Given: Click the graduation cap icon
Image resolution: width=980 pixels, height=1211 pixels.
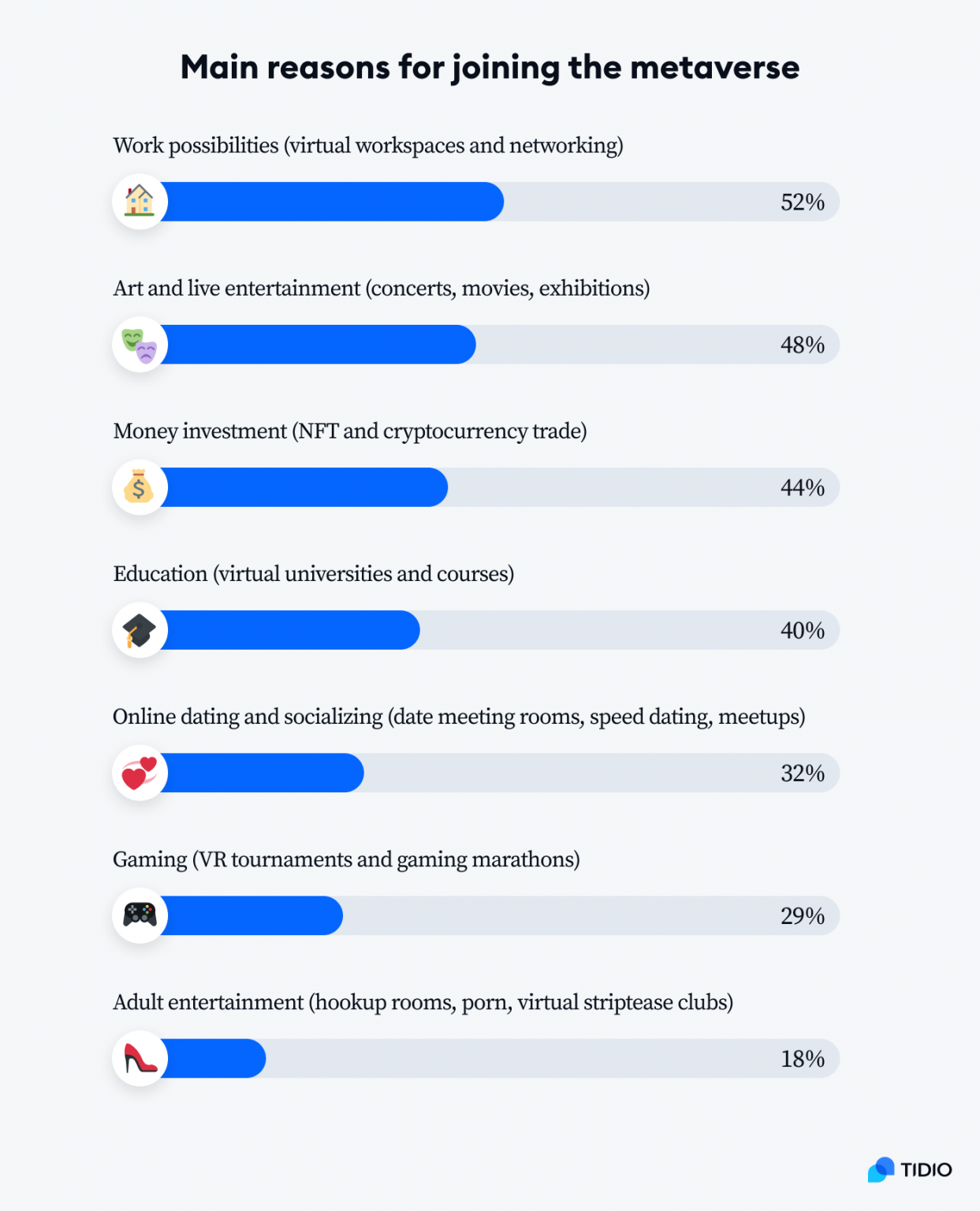Looking at the screenshot, I should 140,630.
